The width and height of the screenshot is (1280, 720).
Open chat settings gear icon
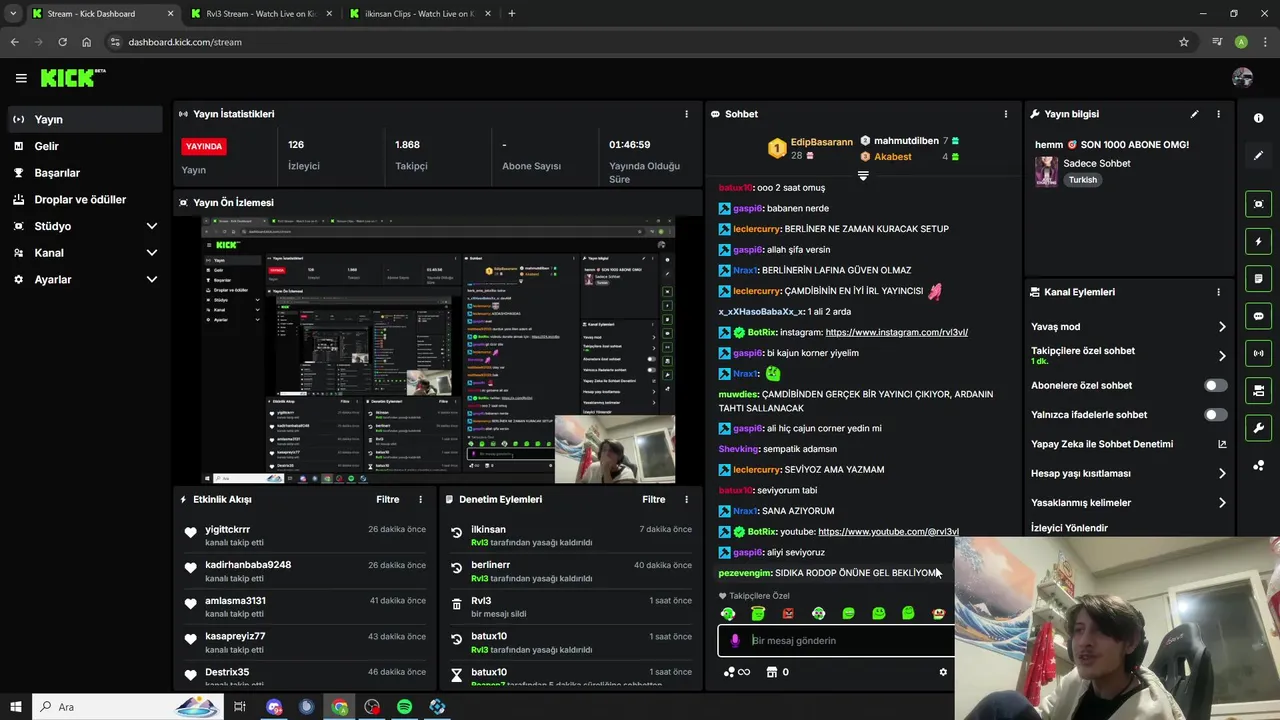(942, 672)
